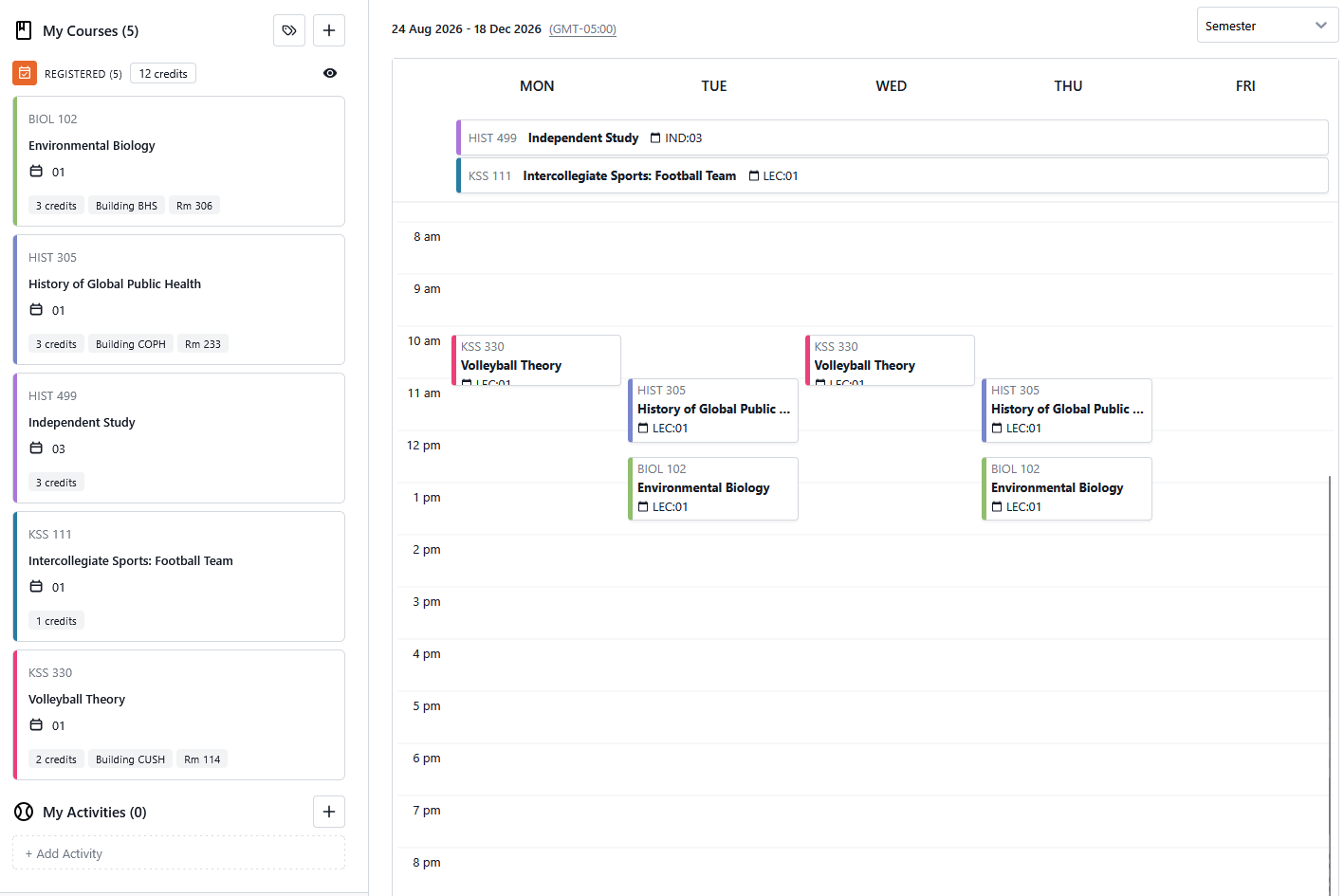Select the TUE column header

(714, 86)
